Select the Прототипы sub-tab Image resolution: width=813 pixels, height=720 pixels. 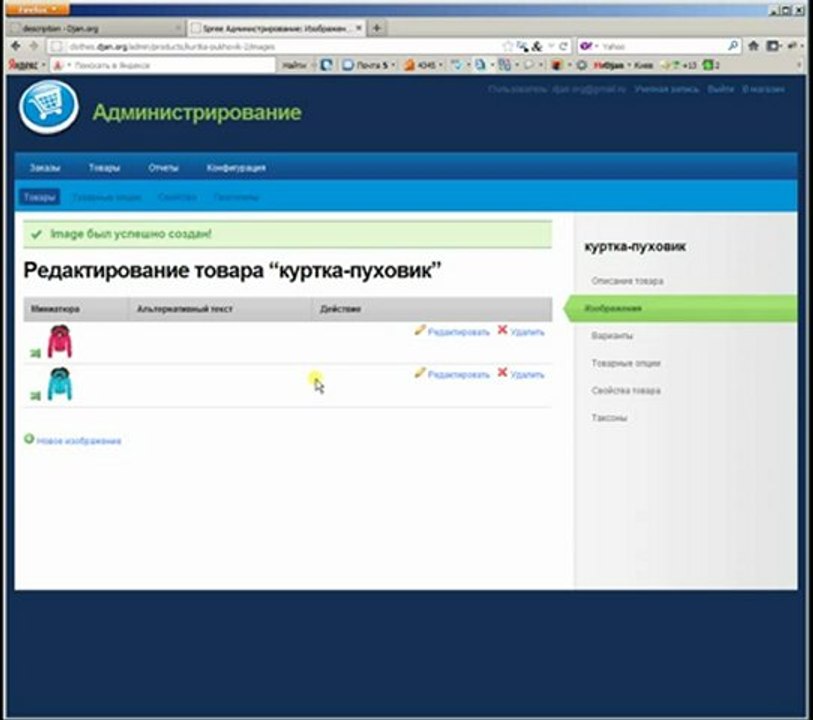pyautogui.click(x=236, y=197)
